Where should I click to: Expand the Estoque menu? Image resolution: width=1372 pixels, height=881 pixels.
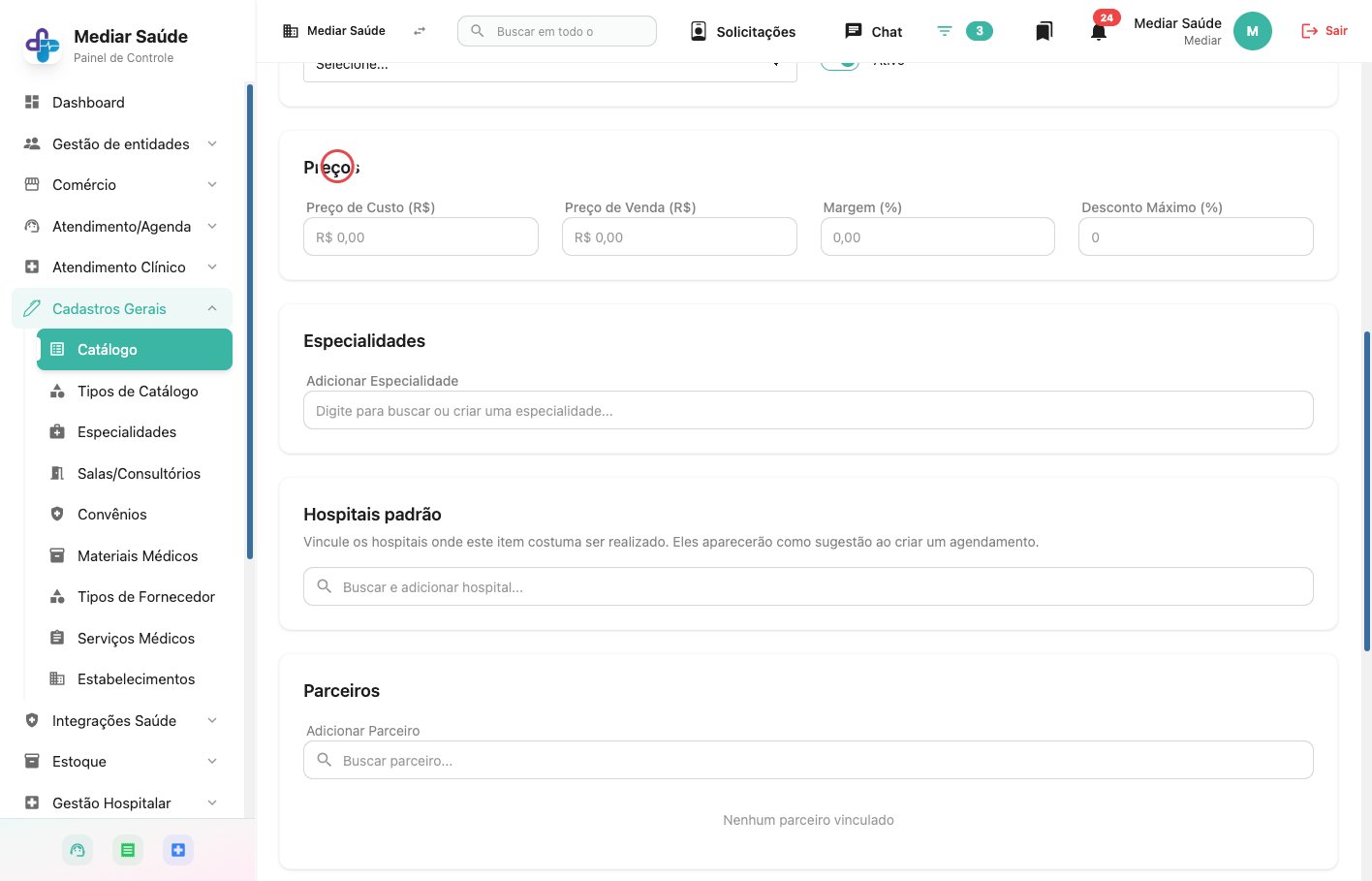122,762
